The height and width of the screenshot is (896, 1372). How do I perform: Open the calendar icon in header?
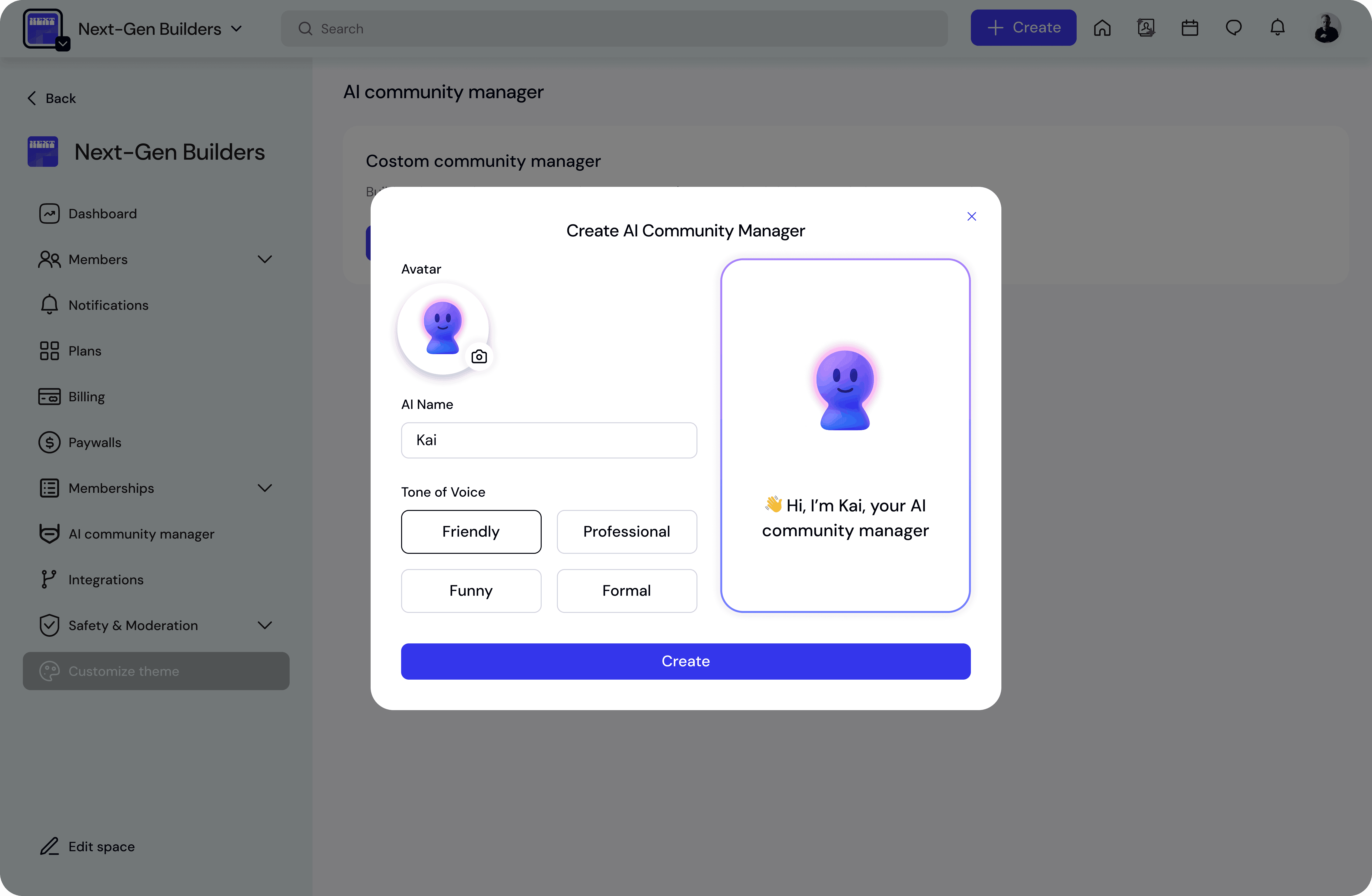[x=1189, y=28]
